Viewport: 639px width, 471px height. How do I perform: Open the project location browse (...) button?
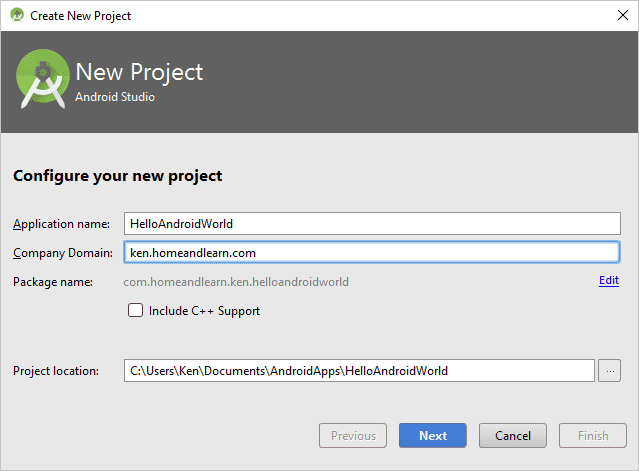coord(609,371)
